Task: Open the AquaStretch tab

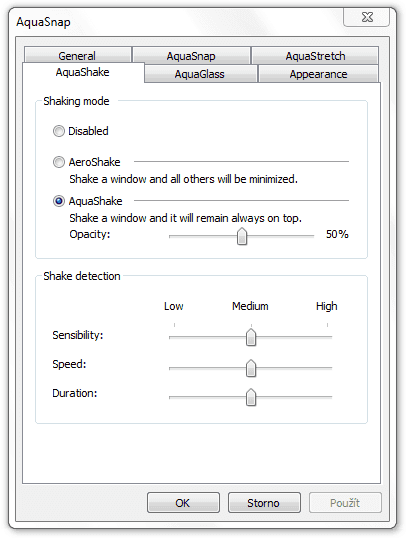Action: (x=315, y=55)
